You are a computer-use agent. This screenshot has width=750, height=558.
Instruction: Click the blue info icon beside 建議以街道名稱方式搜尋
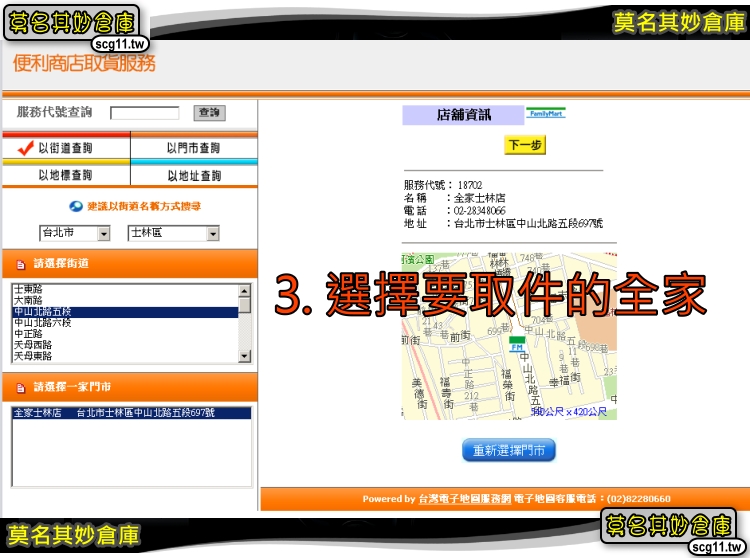point(76,207)
